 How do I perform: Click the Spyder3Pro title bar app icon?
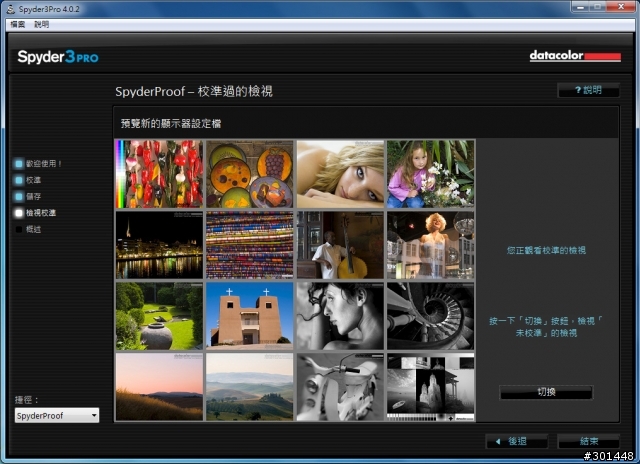11,9
